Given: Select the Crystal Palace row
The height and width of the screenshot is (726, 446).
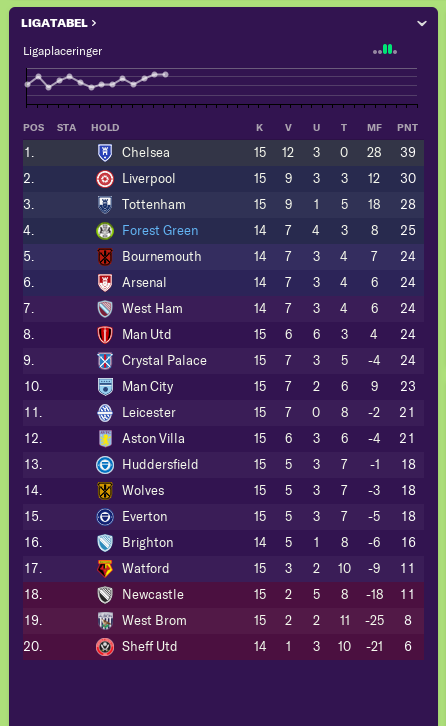Looking at the screenshot, I should point(223,361).
